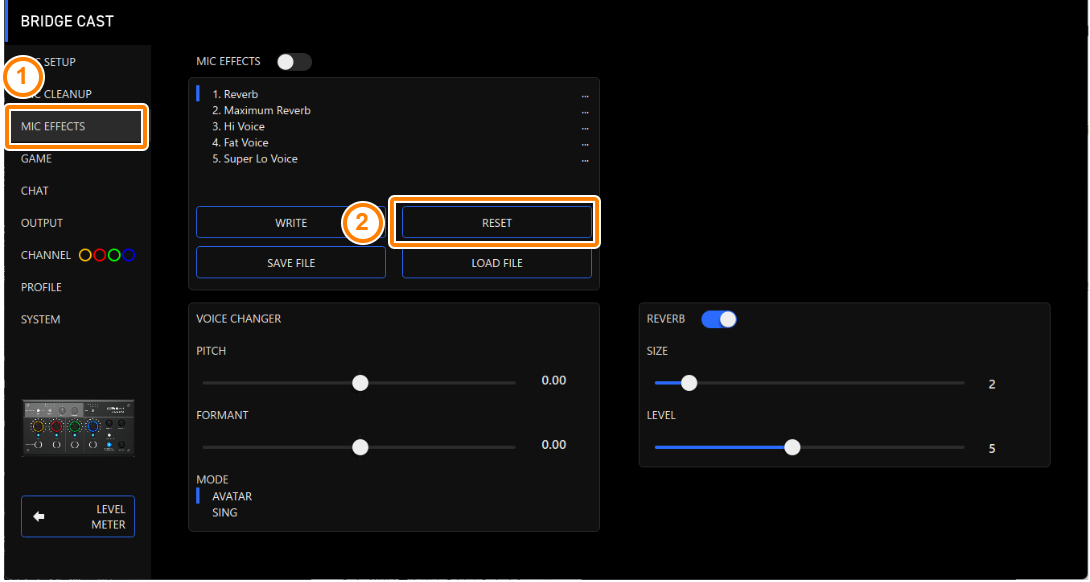The height and width of the screenshot is (582, 1090).
Task: Open the OUTPUT page
Action: [x=42, y=223]
